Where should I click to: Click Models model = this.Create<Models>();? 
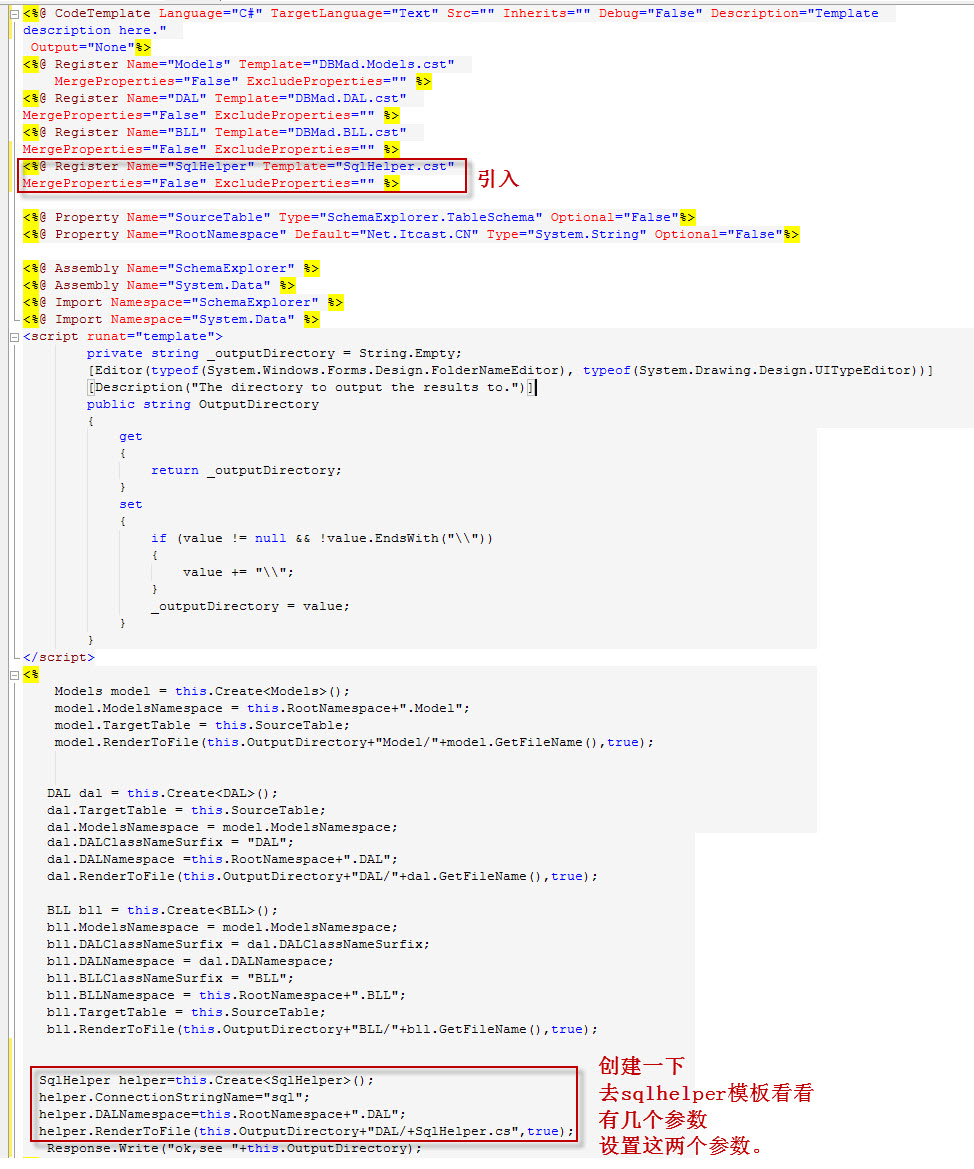point(202,692)
